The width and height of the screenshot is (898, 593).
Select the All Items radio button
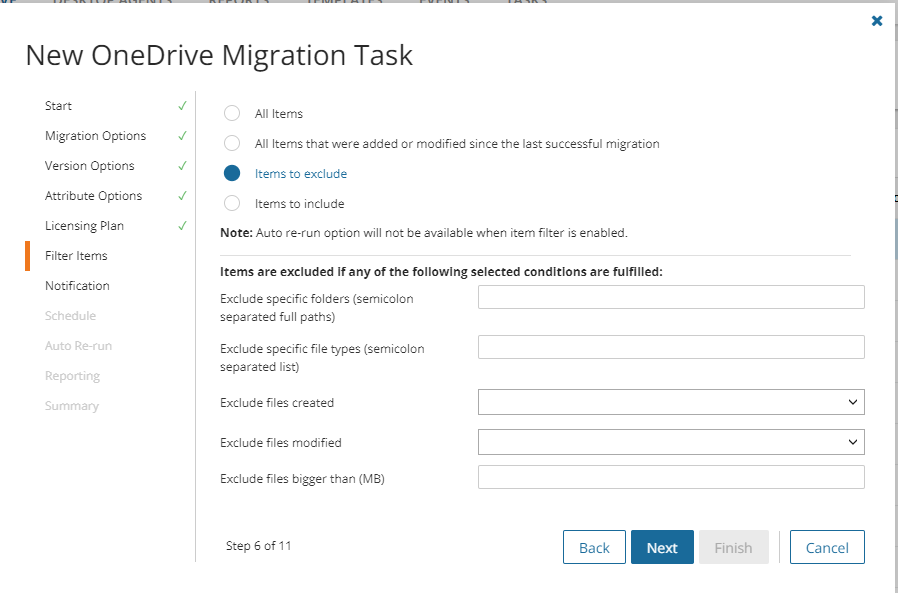pyautogui.click(x=232, y=113)
